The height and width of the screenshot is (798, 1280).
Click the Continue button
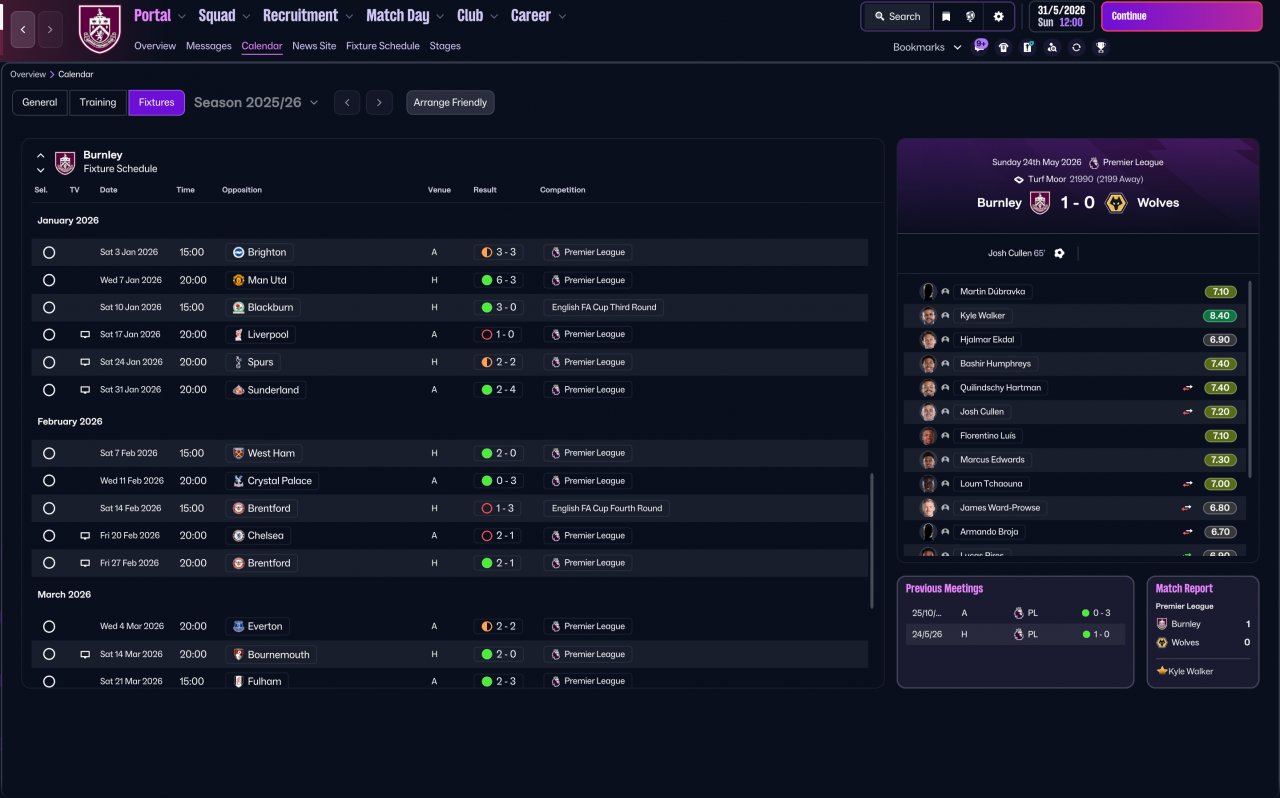click(1182, 16)
